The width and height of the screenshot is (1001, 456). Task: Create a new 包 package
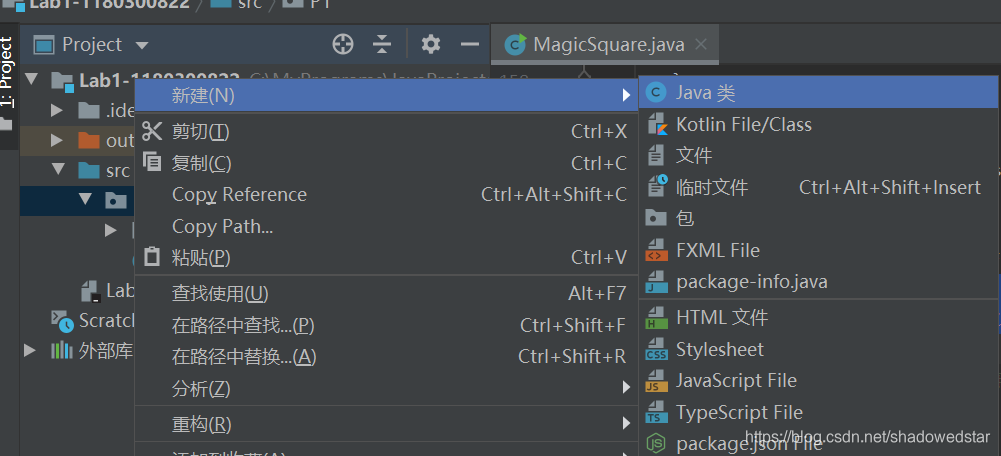(x=819, y=218)
